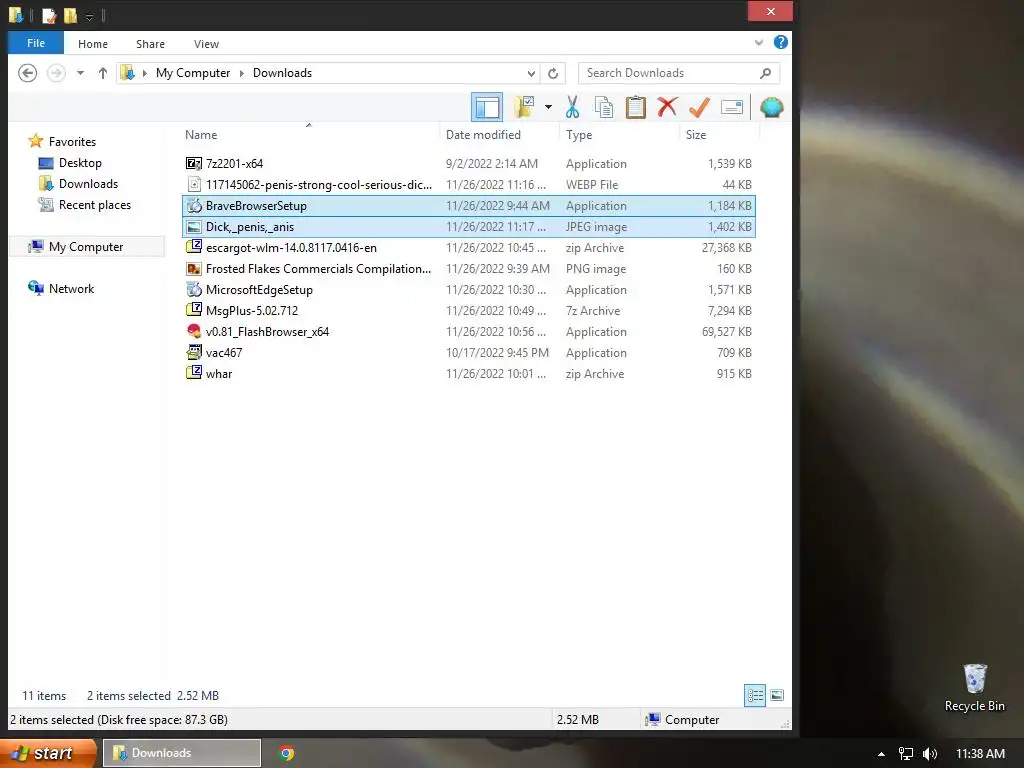The height and width of the screenshot is (768, 1024).
Task: Select My Computer in navigation pane
Action: click(x=87, y=247)
